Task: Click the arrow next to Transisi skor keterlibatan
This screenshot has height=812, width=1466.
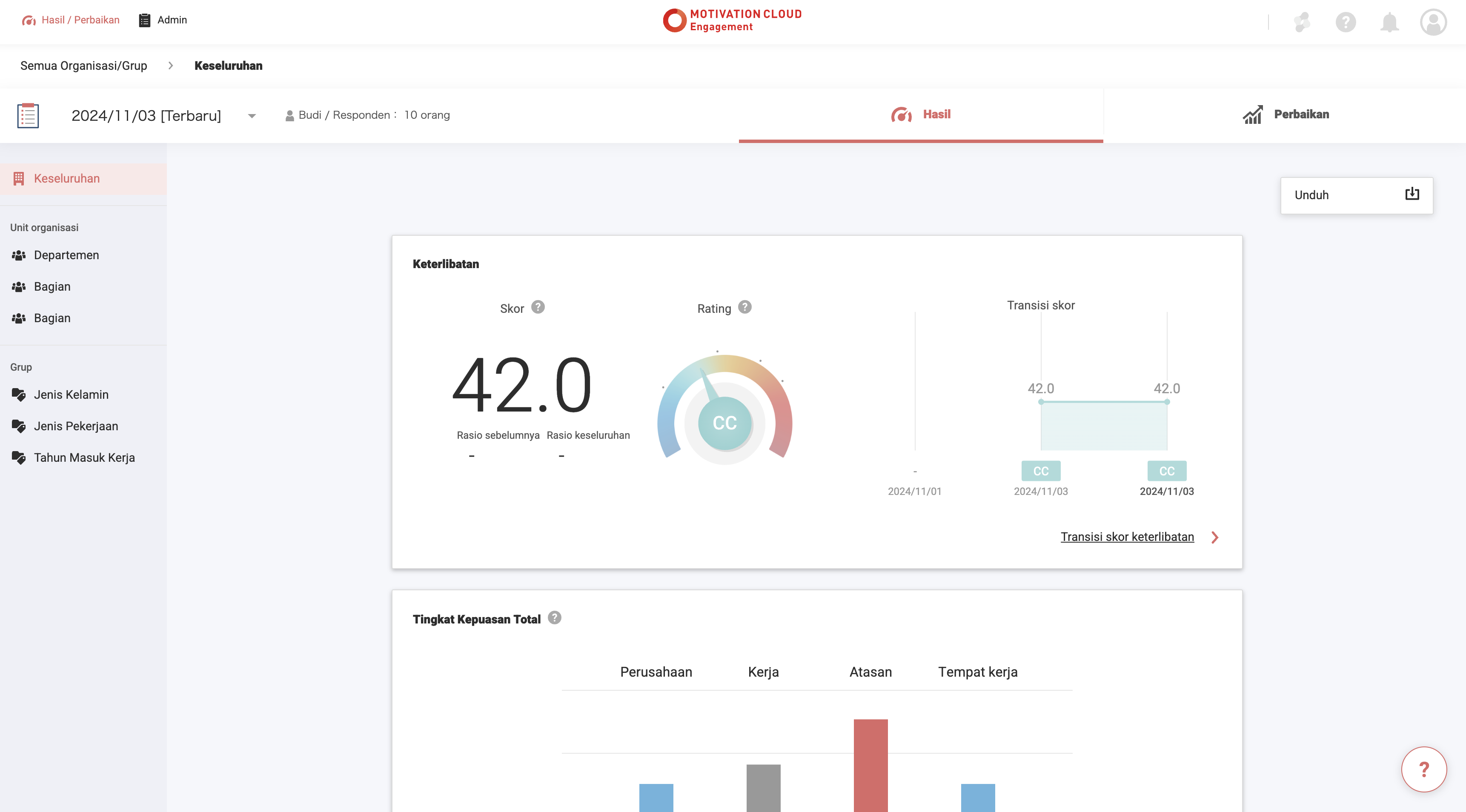Action: 1214,537
